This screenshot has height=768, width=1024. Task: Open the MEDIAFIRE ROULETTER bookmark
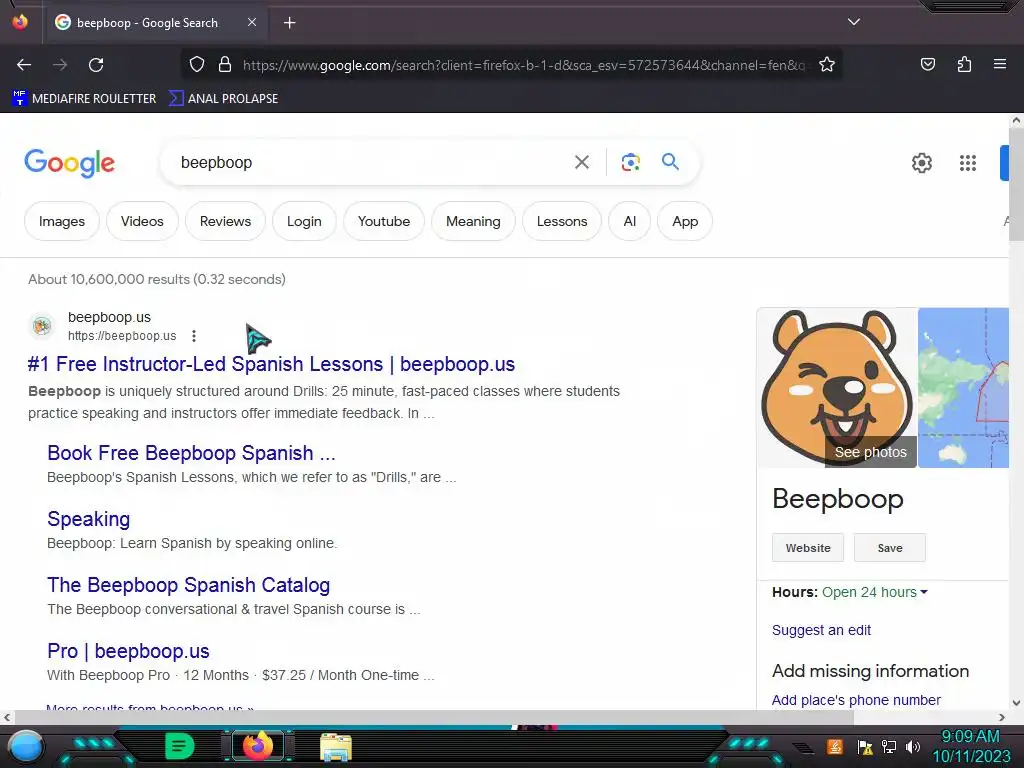tap(84, 99)
